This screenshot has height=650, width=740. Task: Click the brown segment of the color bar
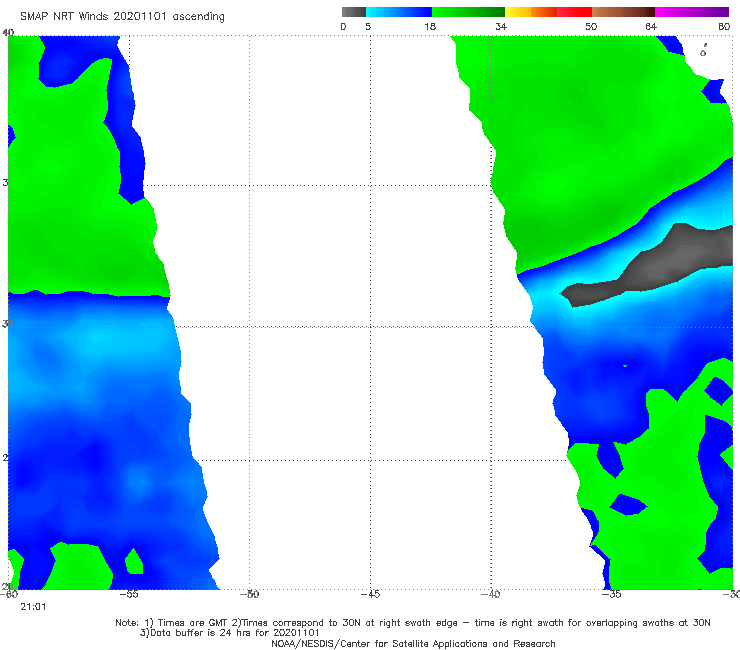[623, 12]
